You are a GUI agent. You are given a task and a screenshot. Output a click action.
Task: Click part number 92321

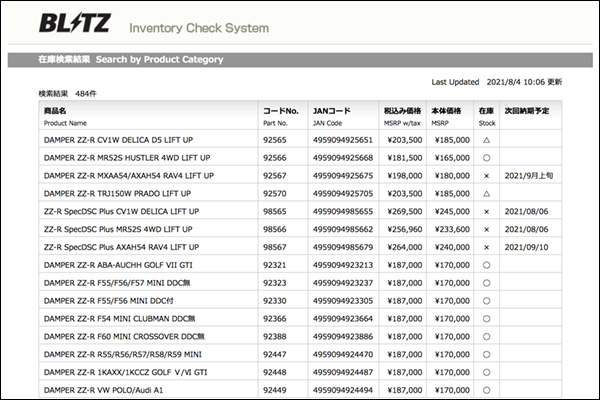[x=275, y=265]
